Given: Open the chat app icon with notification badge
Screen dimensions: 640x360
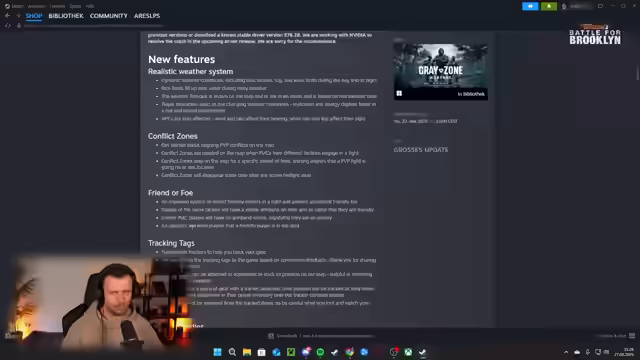Looking at the screenshot, I should pos(306,352).
